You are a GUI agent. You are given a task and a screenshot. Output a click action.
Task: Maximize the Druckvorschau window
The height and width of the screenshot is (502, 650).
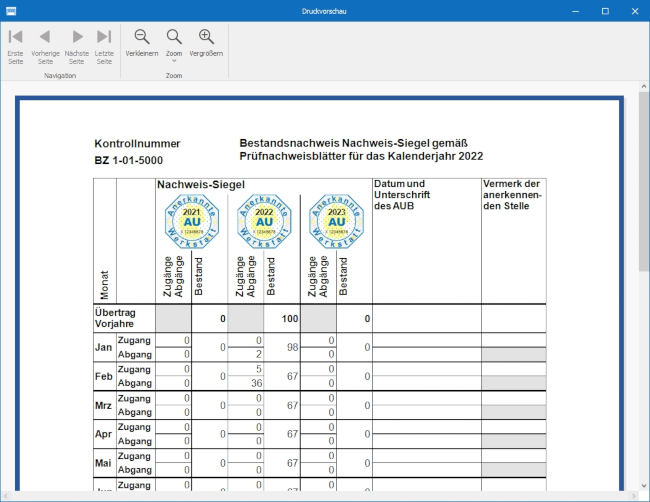[x=605, y=10]
